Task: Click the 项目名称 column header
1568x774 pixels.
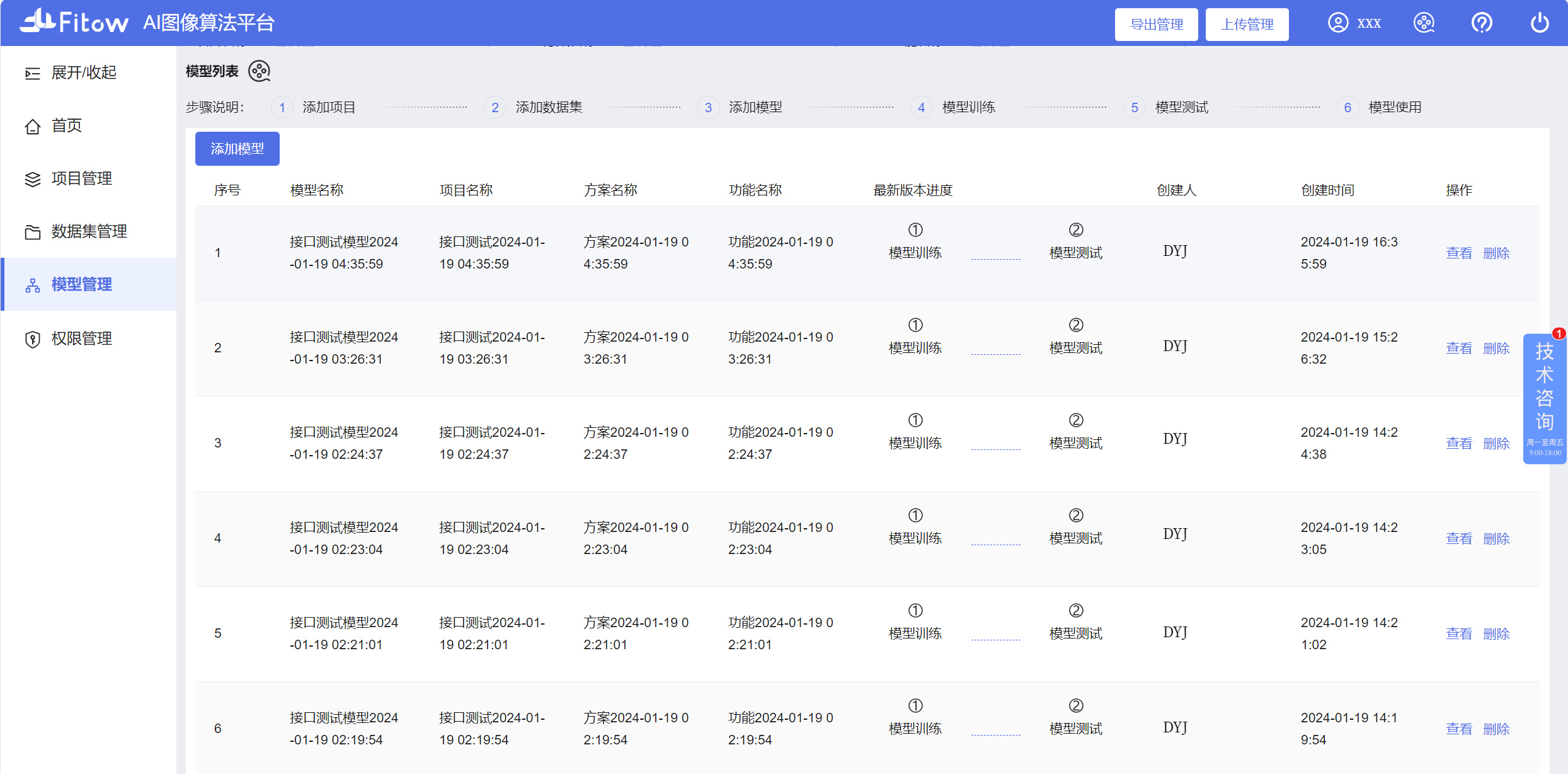Action: click(x=466, y=190)
